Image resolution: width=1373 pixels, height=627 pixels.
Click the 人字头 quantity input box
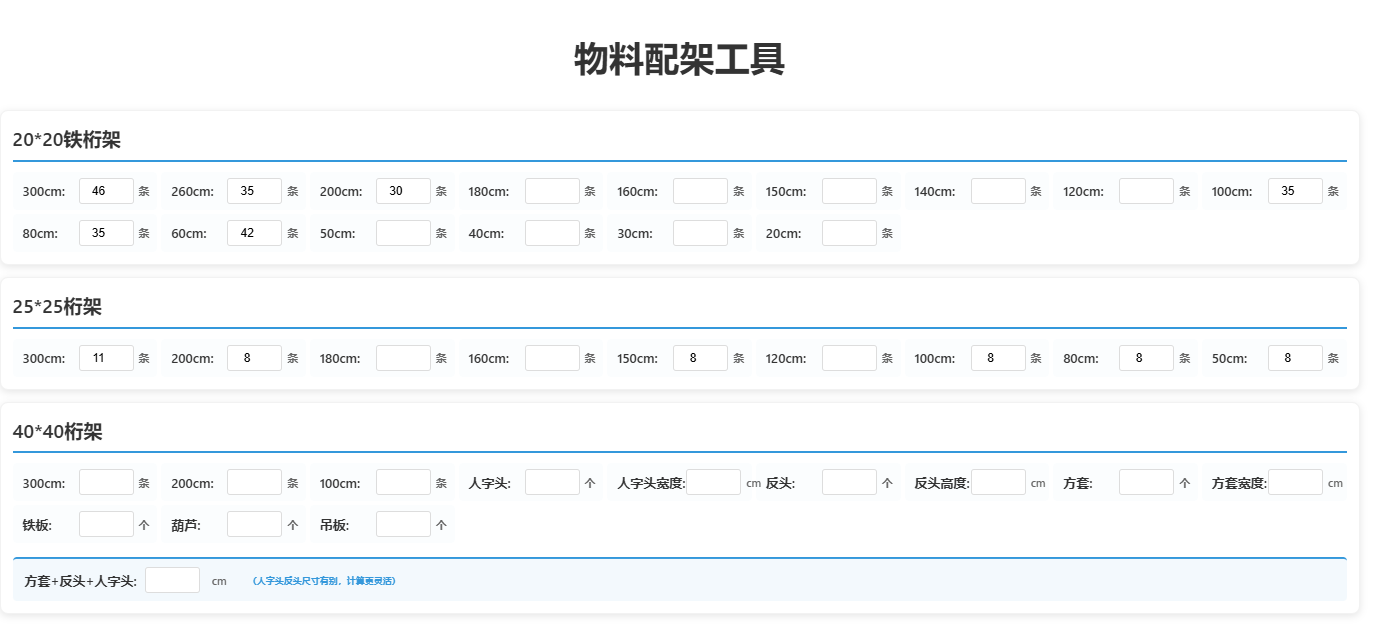coord(552,482)
